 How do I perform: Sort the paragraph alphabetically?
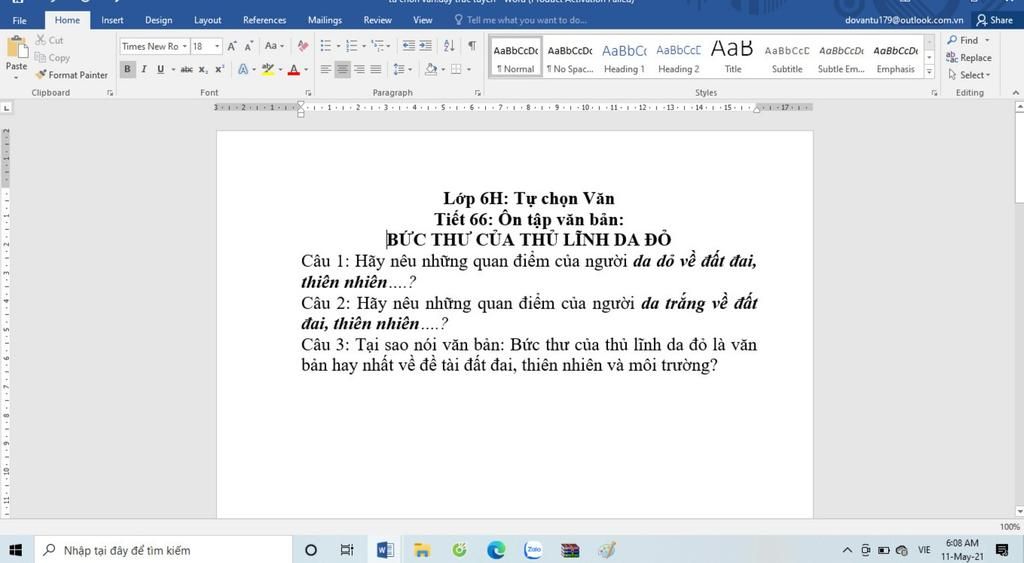tap(449, 46)
